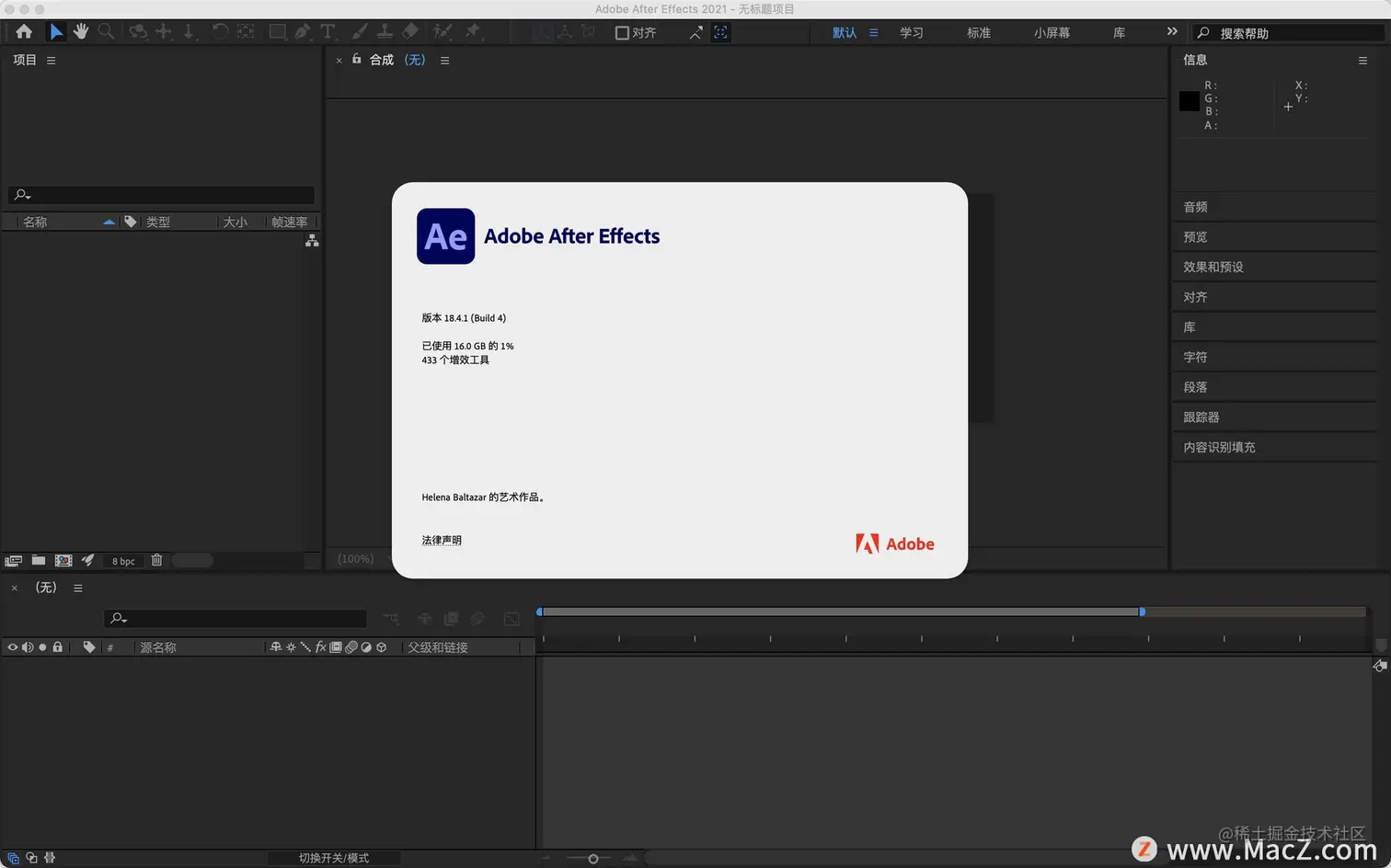Toggle the 对齐 snapping checkbox
1391x868 pixels.
(622, 33)
